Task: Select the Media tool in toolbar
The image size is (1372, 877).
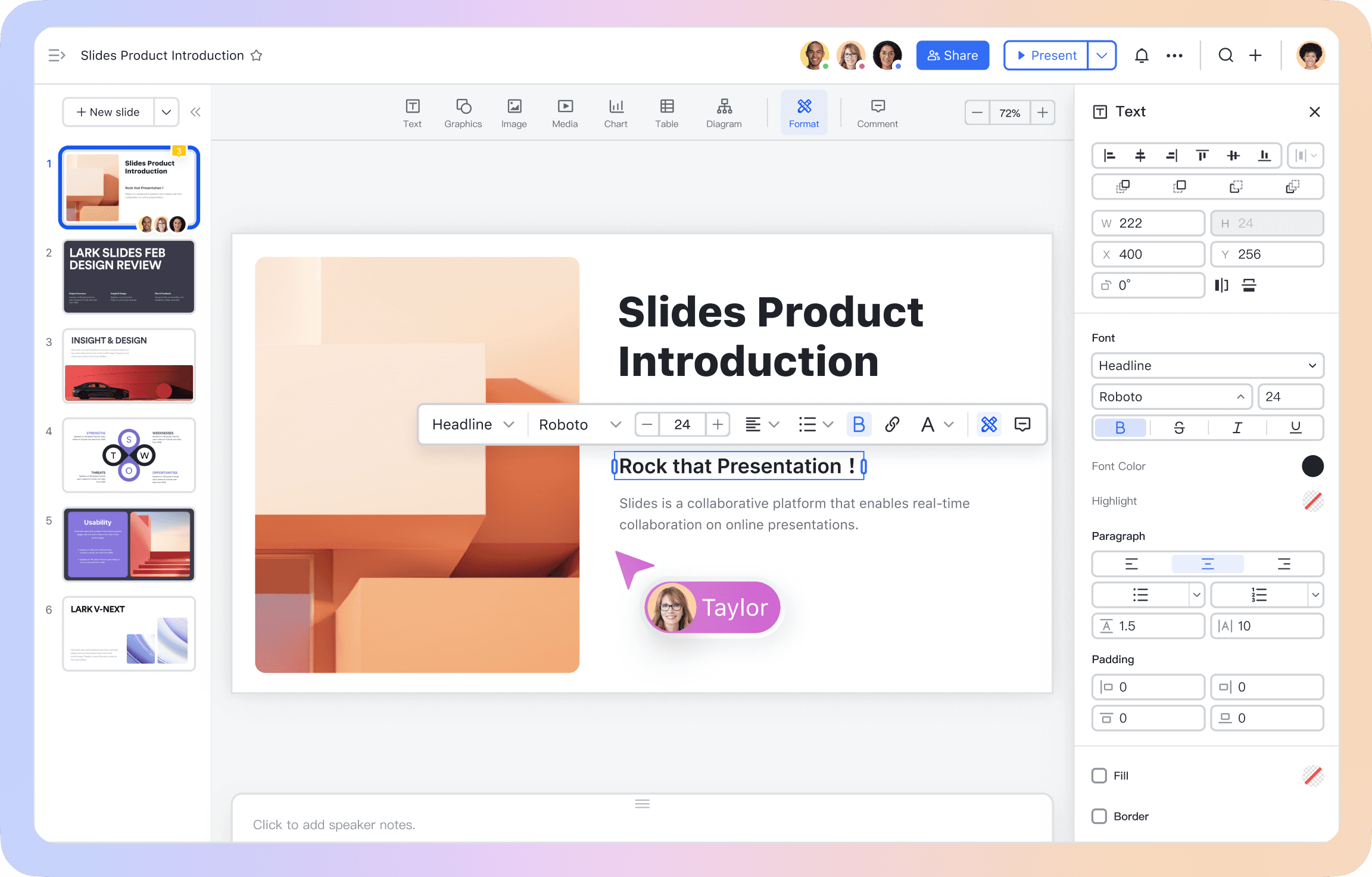Action: click(564, 112)
